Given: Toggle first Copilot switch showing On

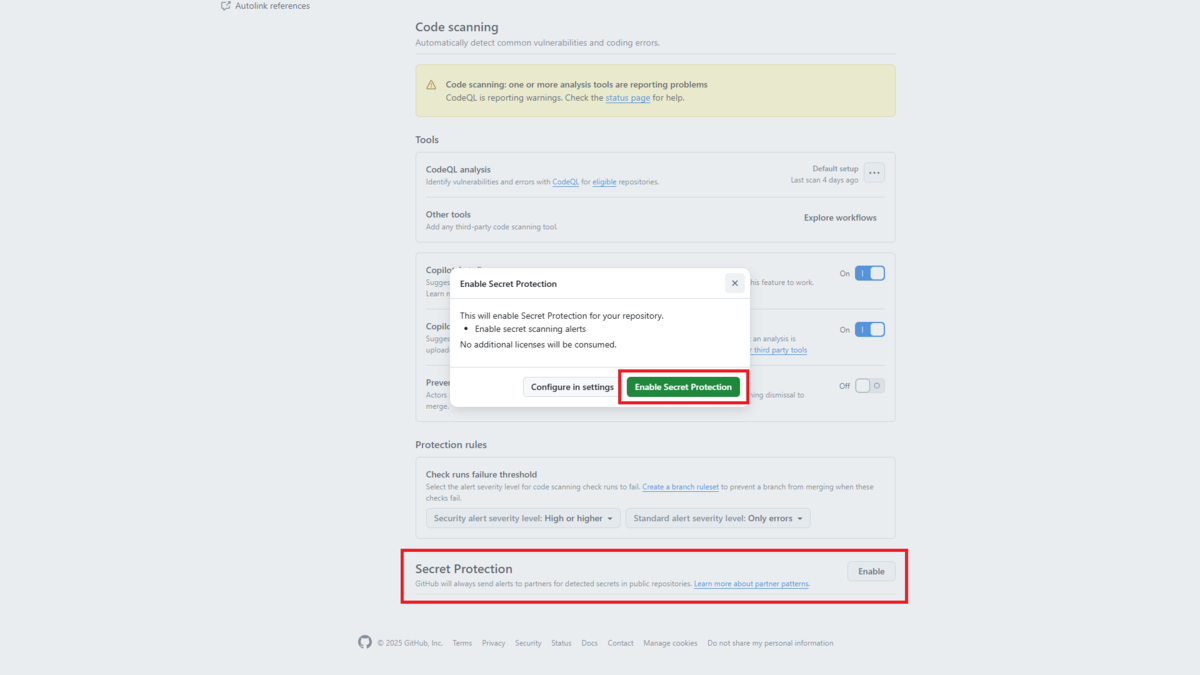Looking at the screenshot, I should [x=870, y=273].
